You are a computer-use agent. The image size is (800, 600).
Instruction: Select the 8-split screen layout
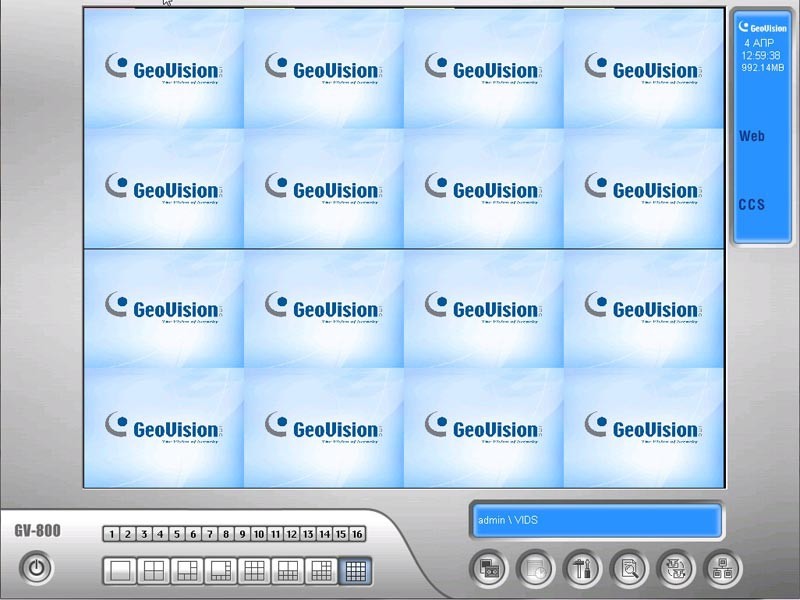coord(220,570)
